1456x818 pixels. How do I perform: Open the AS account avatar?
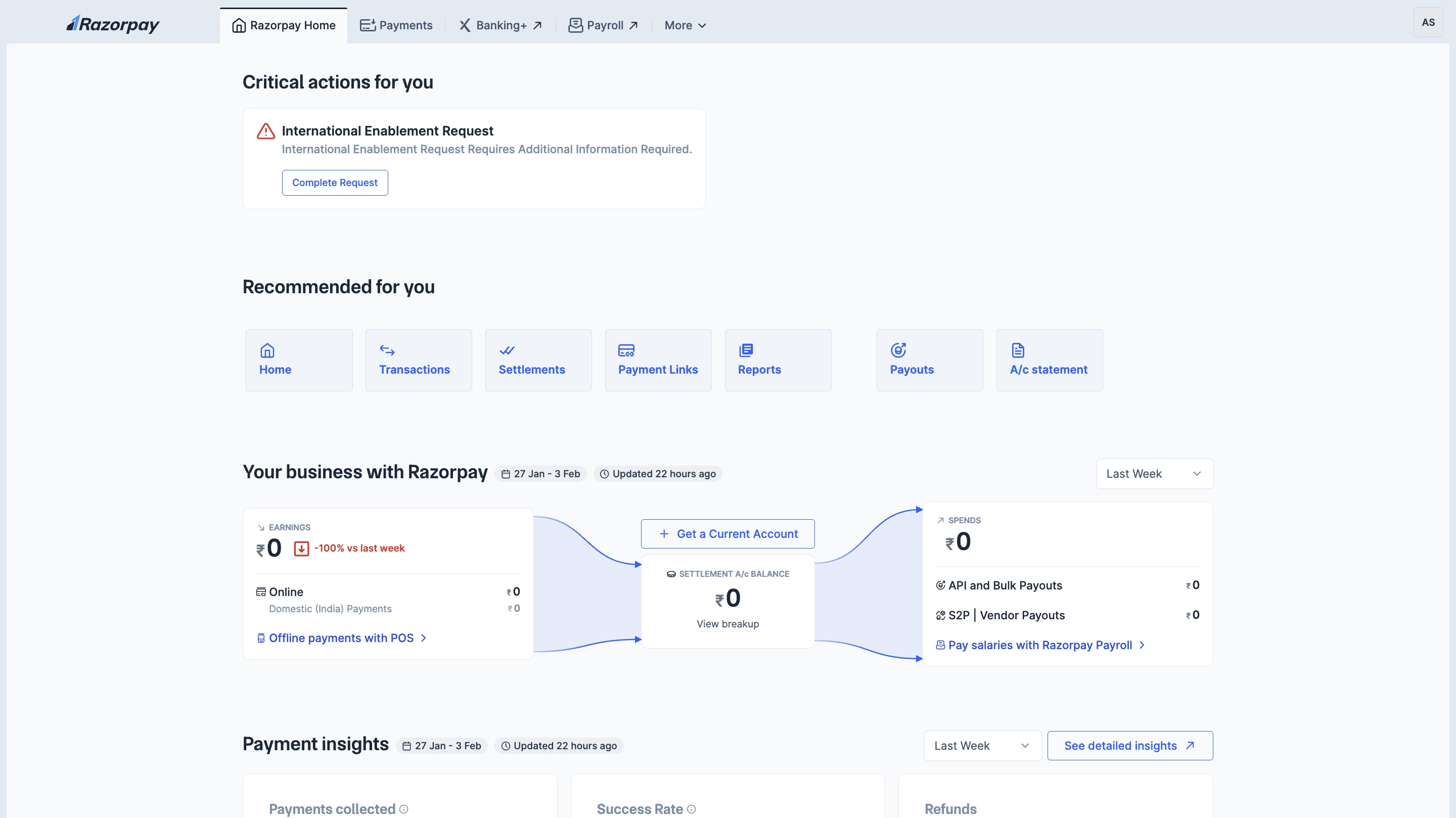[x=1428, y=22]
